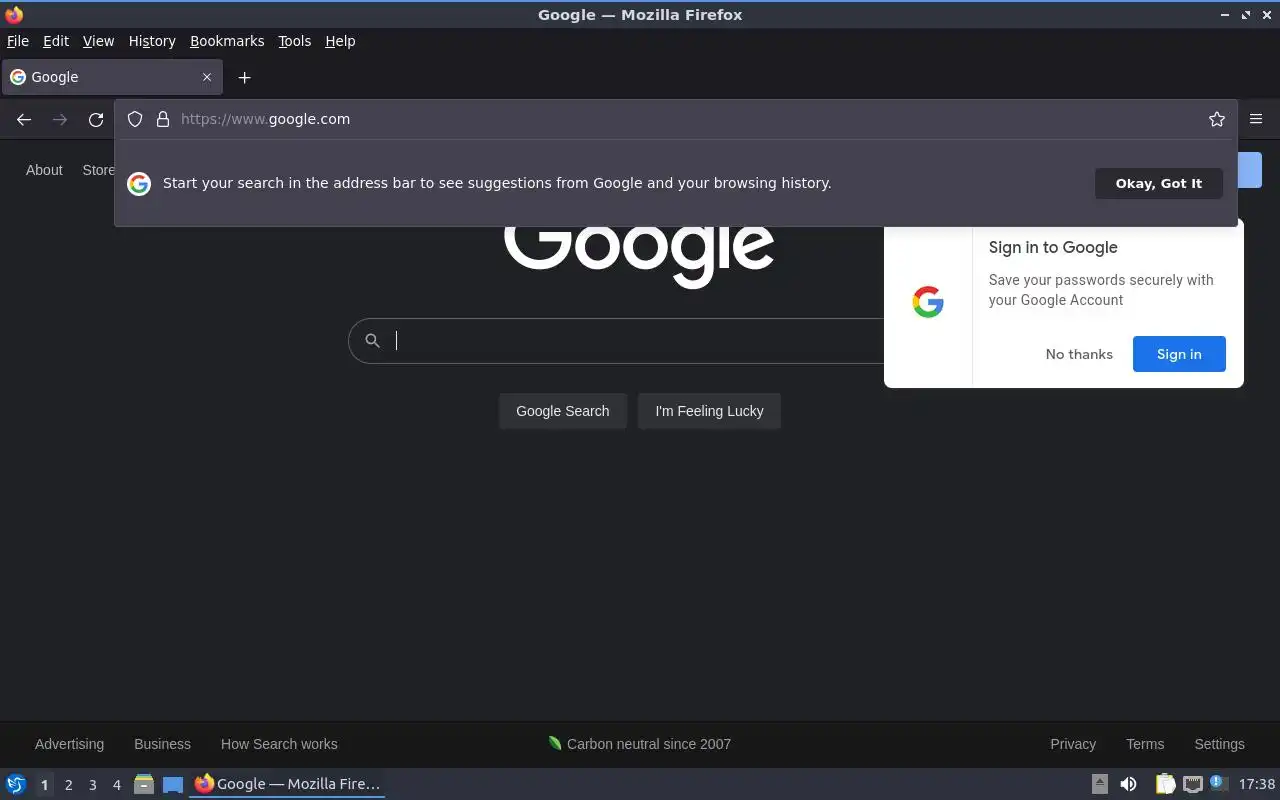
Task: Select the Google tab
Action: [112, 77]
